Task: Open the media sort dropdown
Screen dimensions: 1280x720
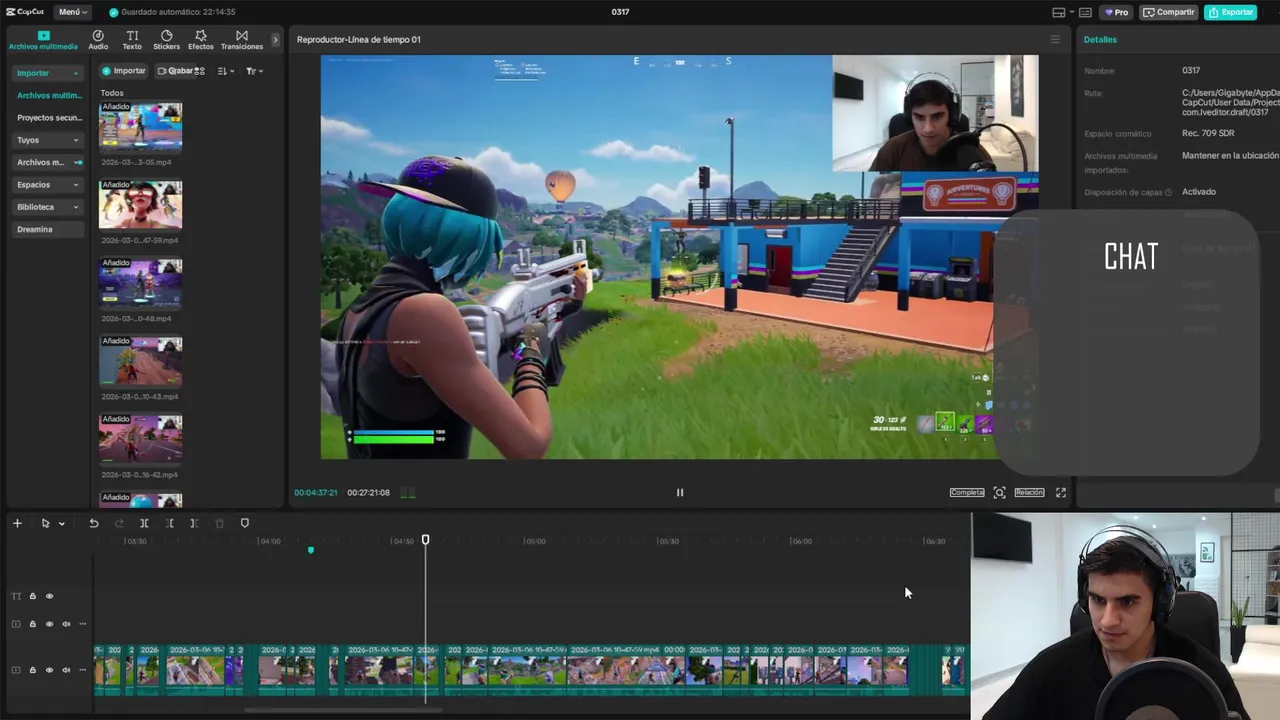Action: (x=226, y=71)
